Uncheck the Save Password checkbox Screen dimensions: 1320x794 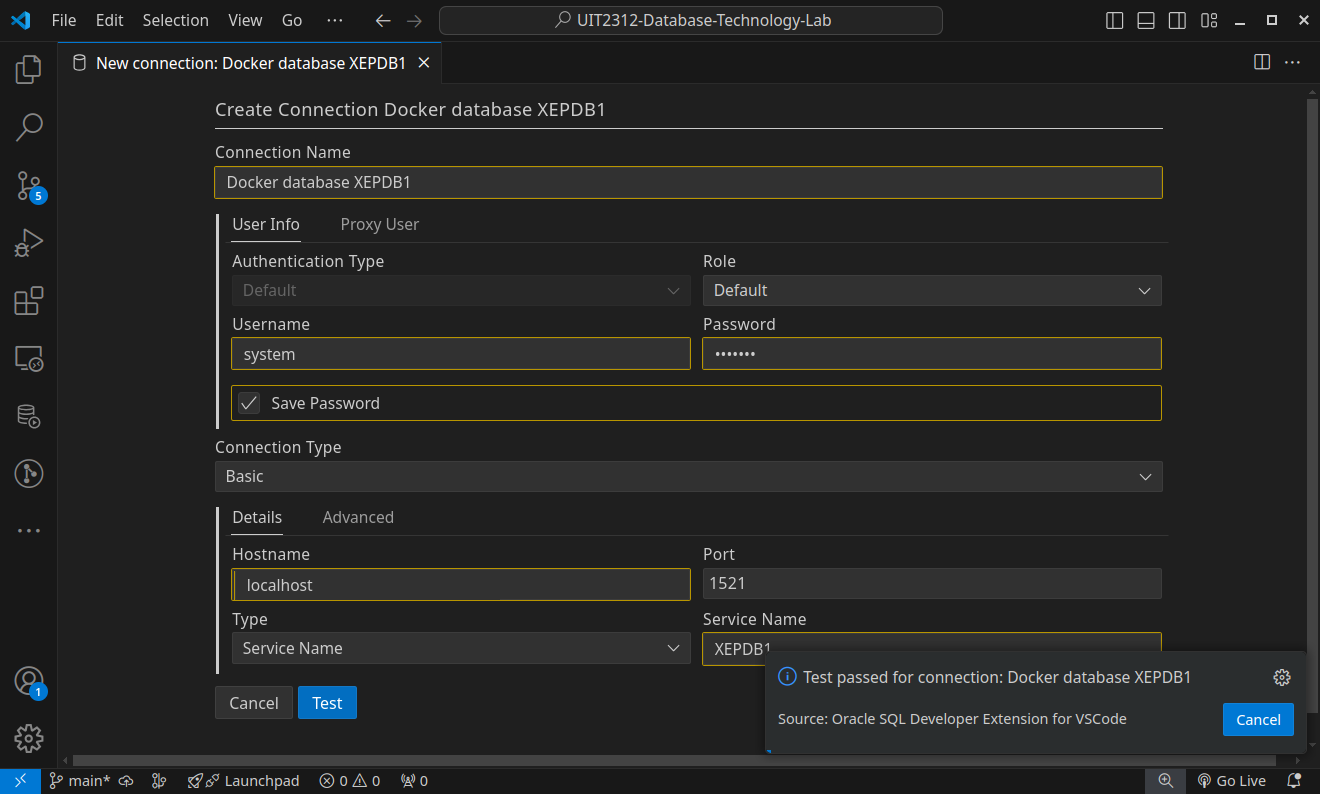pyautogui.click(x=249, y=403)
